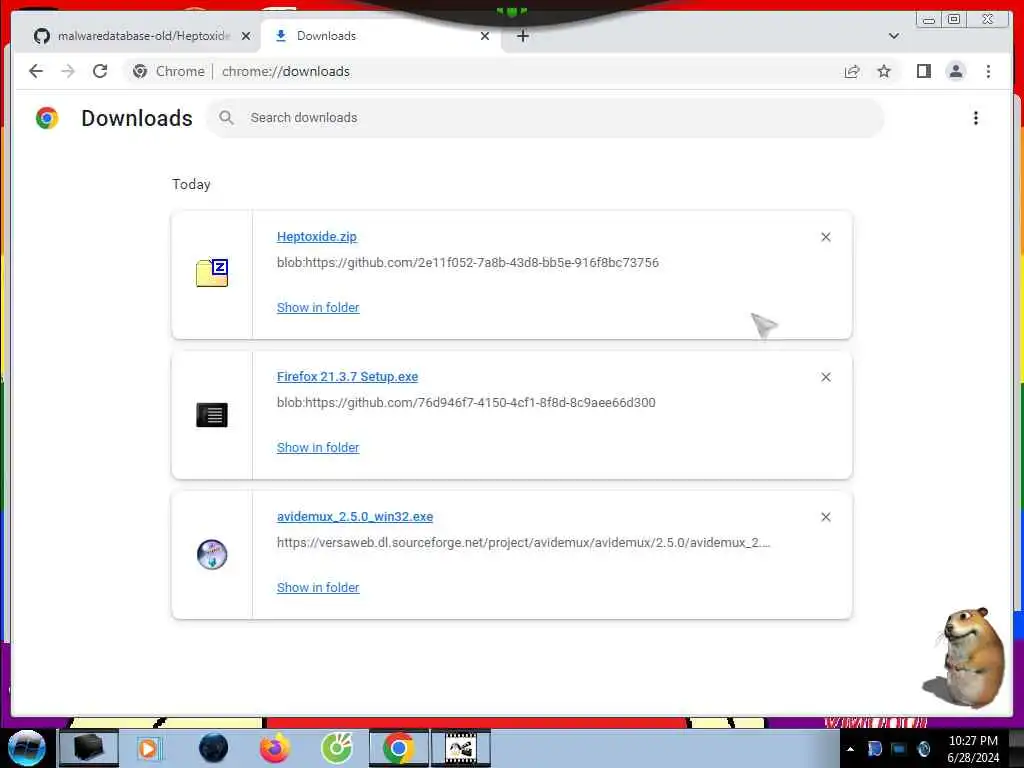Open the avidemux_2.5.0_win32.exe link
The image size is (1024, 768).
[x=355, y=516]
